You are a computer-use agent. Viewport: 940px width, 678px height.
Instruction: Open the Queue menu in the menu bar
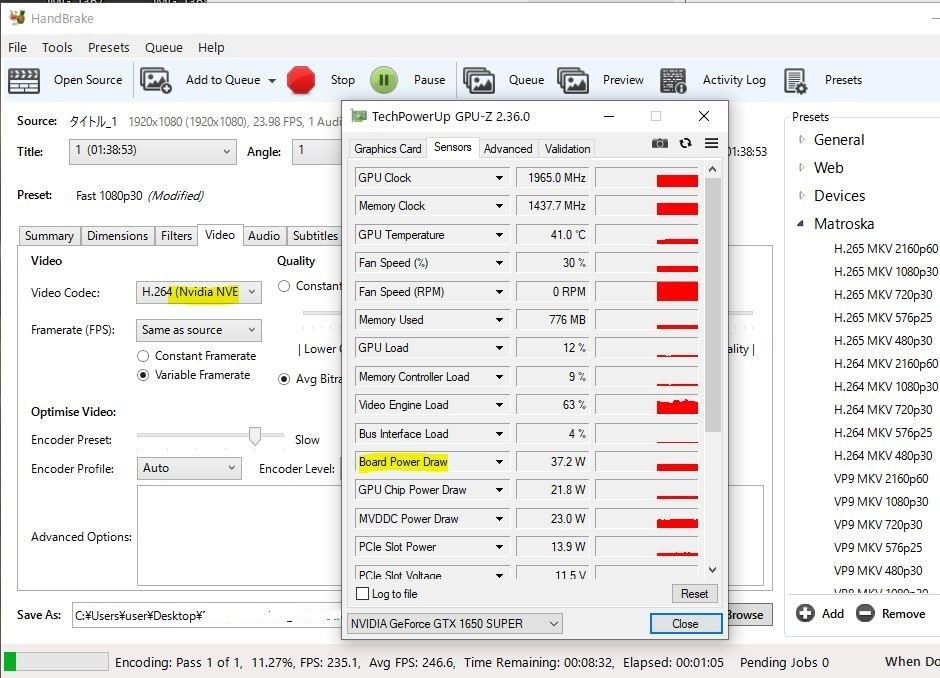tap(164, 47)
